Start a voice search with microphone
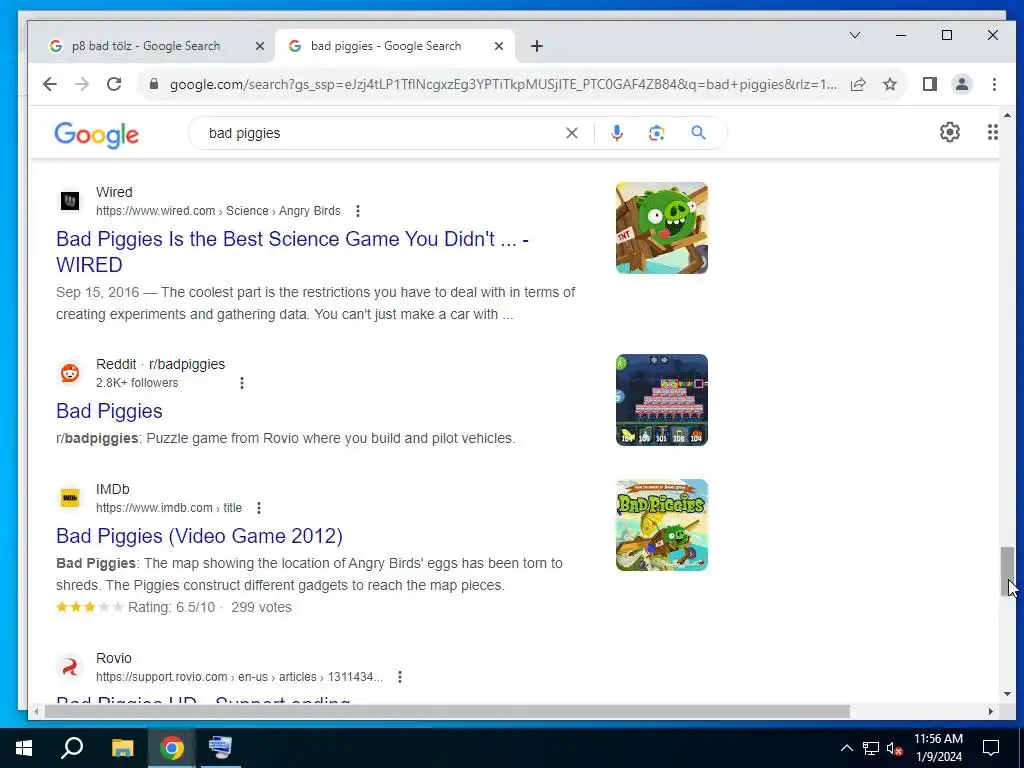 pos(616,133)
